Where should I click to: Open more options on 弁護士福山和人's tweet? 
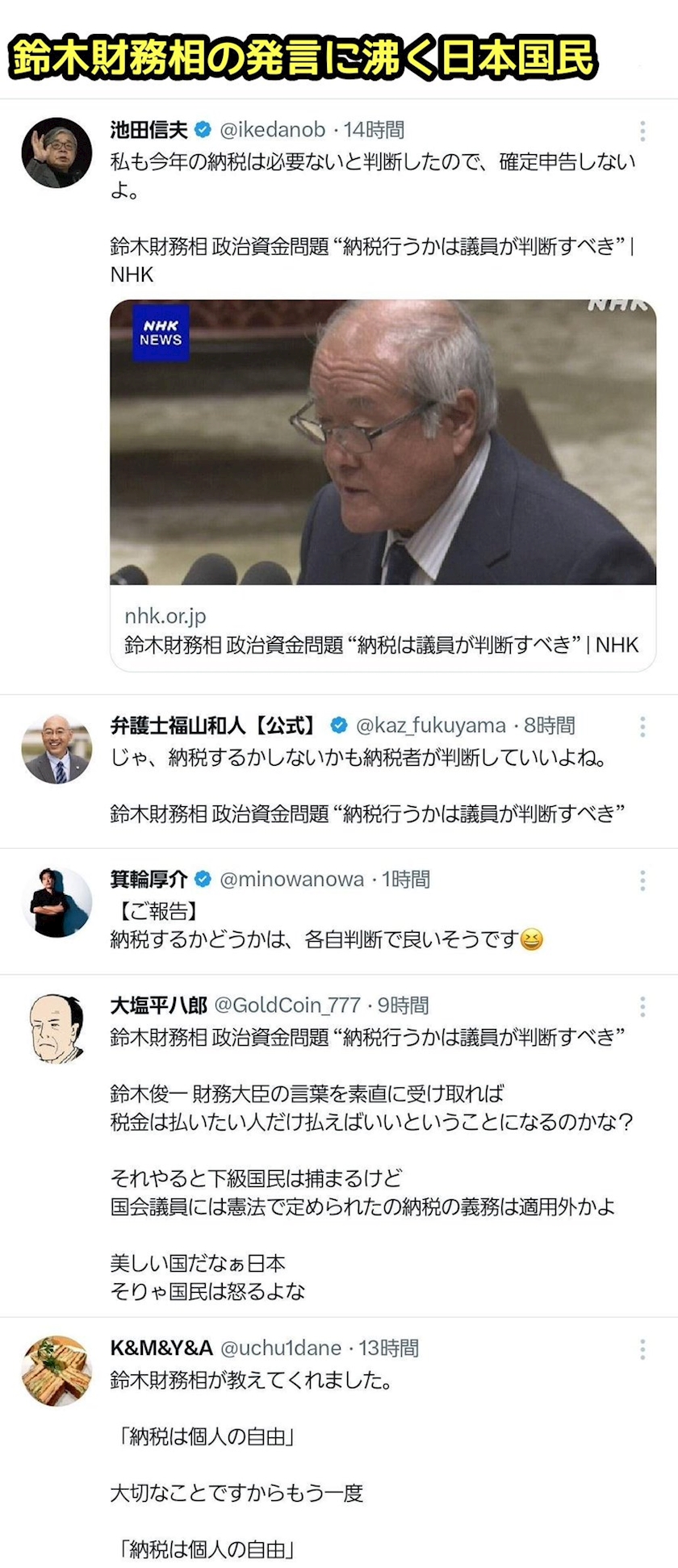642,726
